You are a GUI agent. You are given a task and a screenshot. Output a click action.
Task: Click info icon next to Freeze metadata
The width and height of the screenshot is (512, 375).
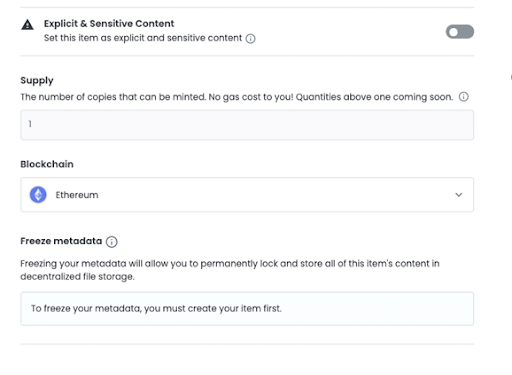(111, 242)
